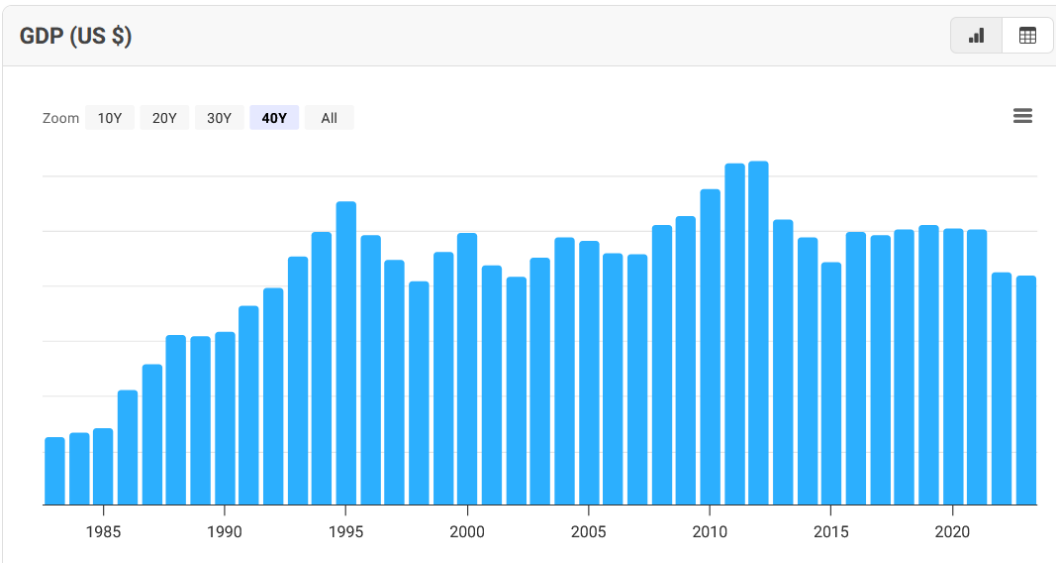Click the 2000 GDP bar

tap(467, 369)
